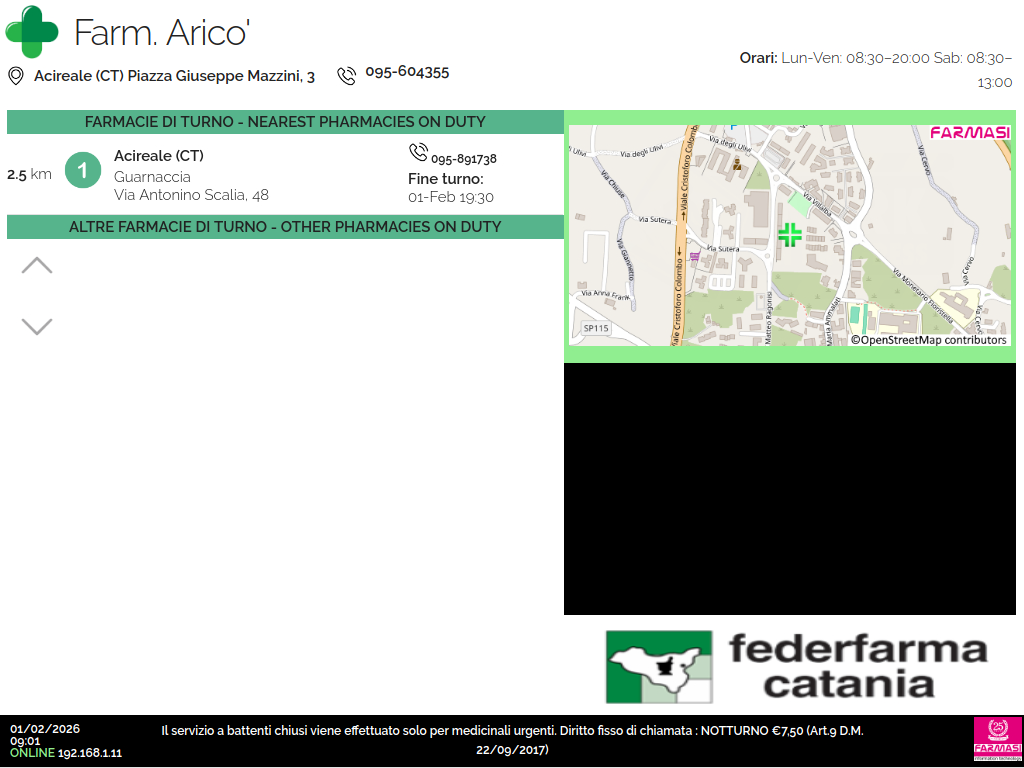Click the phone icon beside 095-604355
The image size is (1024, 768).
346,75
